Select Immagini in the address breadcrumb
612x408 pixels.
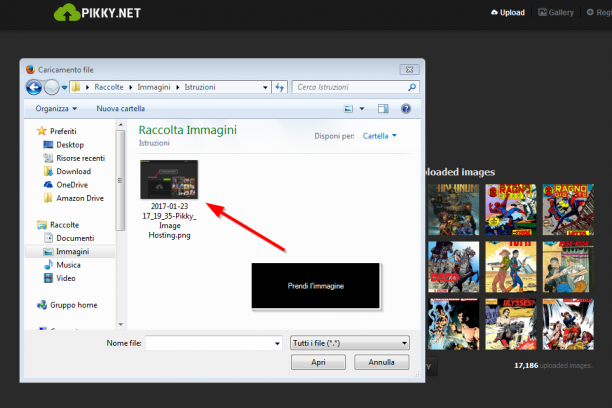[x=154, y=87]
